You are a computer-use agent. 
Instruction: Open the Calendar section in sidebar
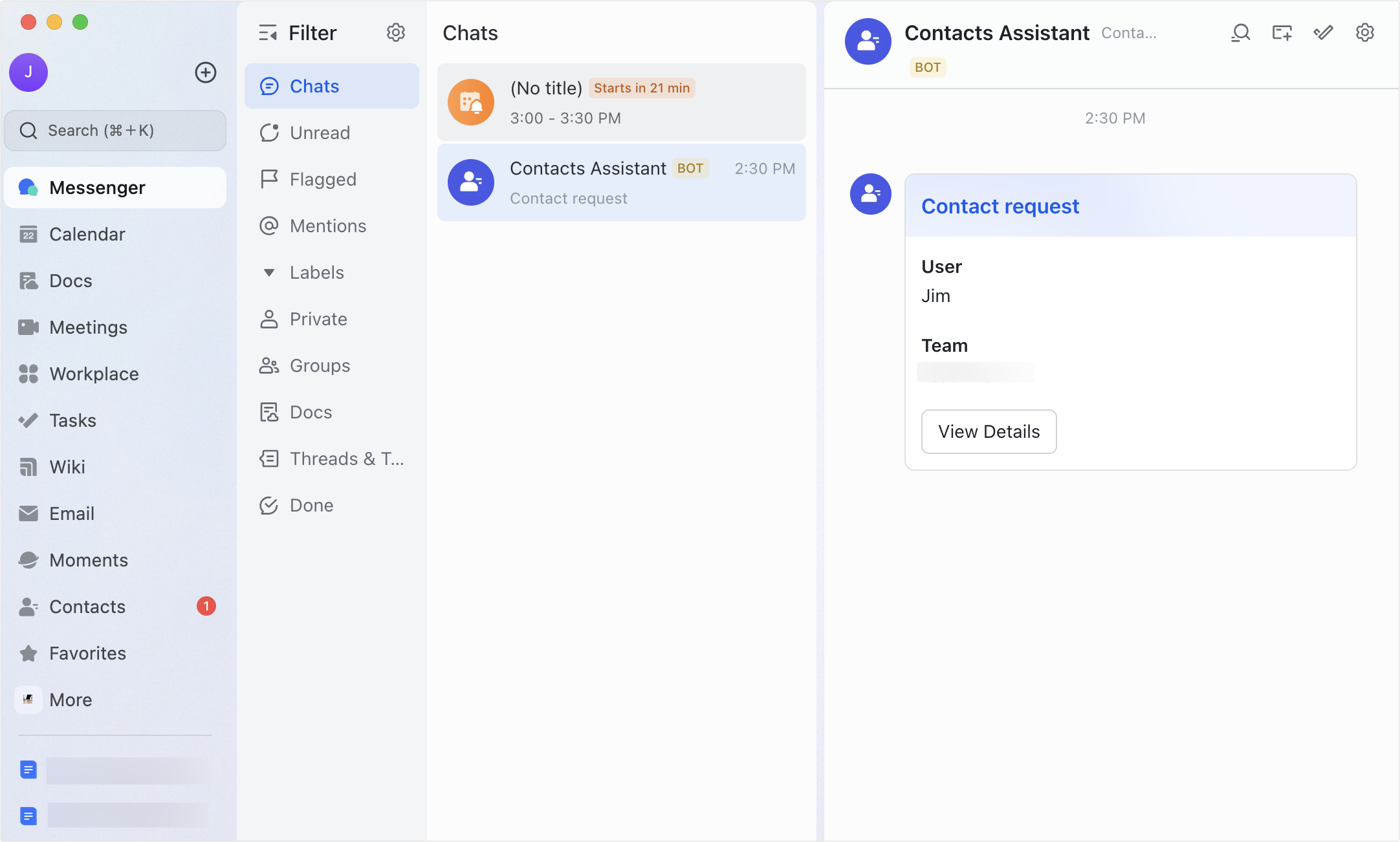coord(87,234)
